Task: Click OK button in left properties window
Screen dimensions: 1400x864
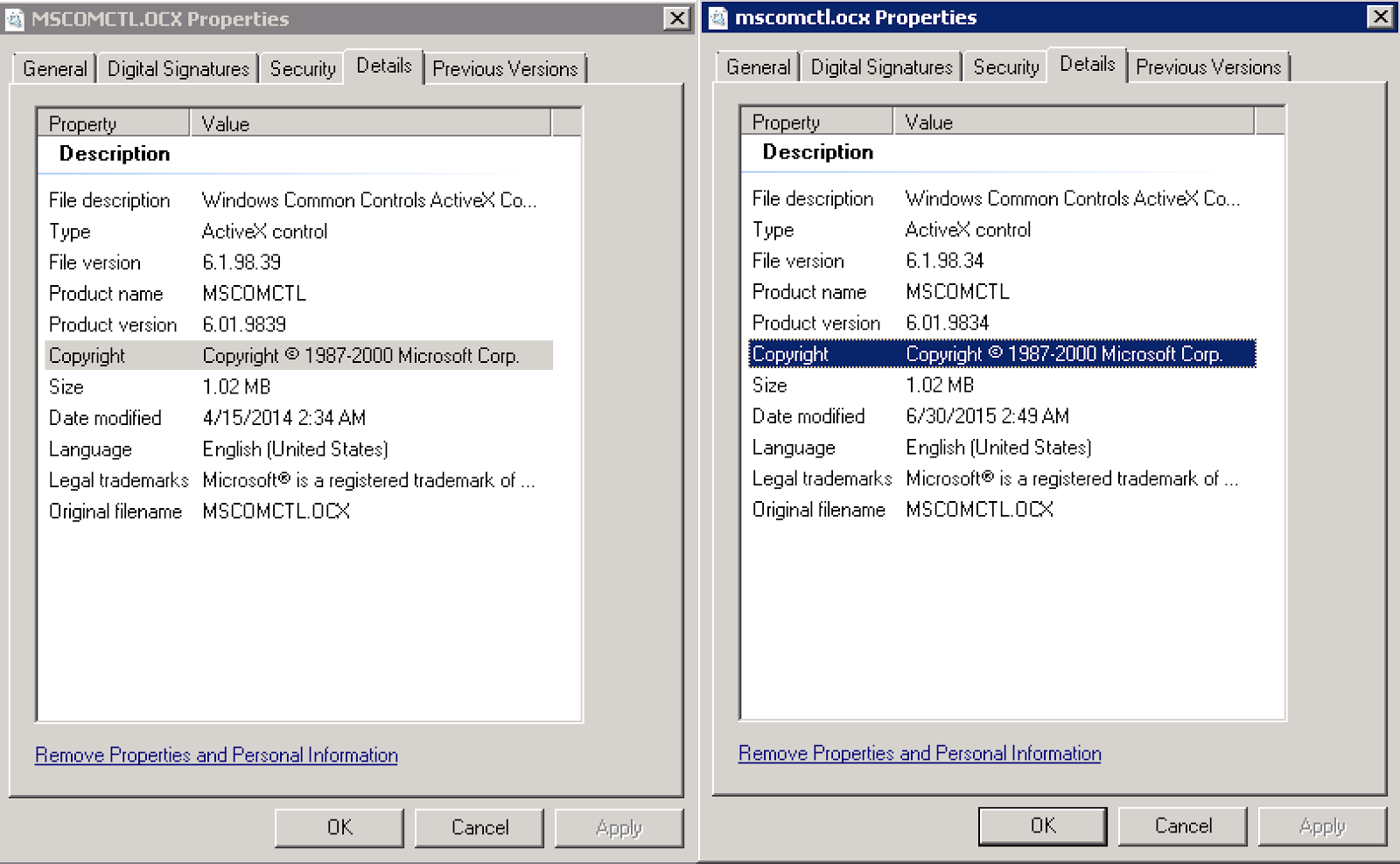Action: point(339,827)
